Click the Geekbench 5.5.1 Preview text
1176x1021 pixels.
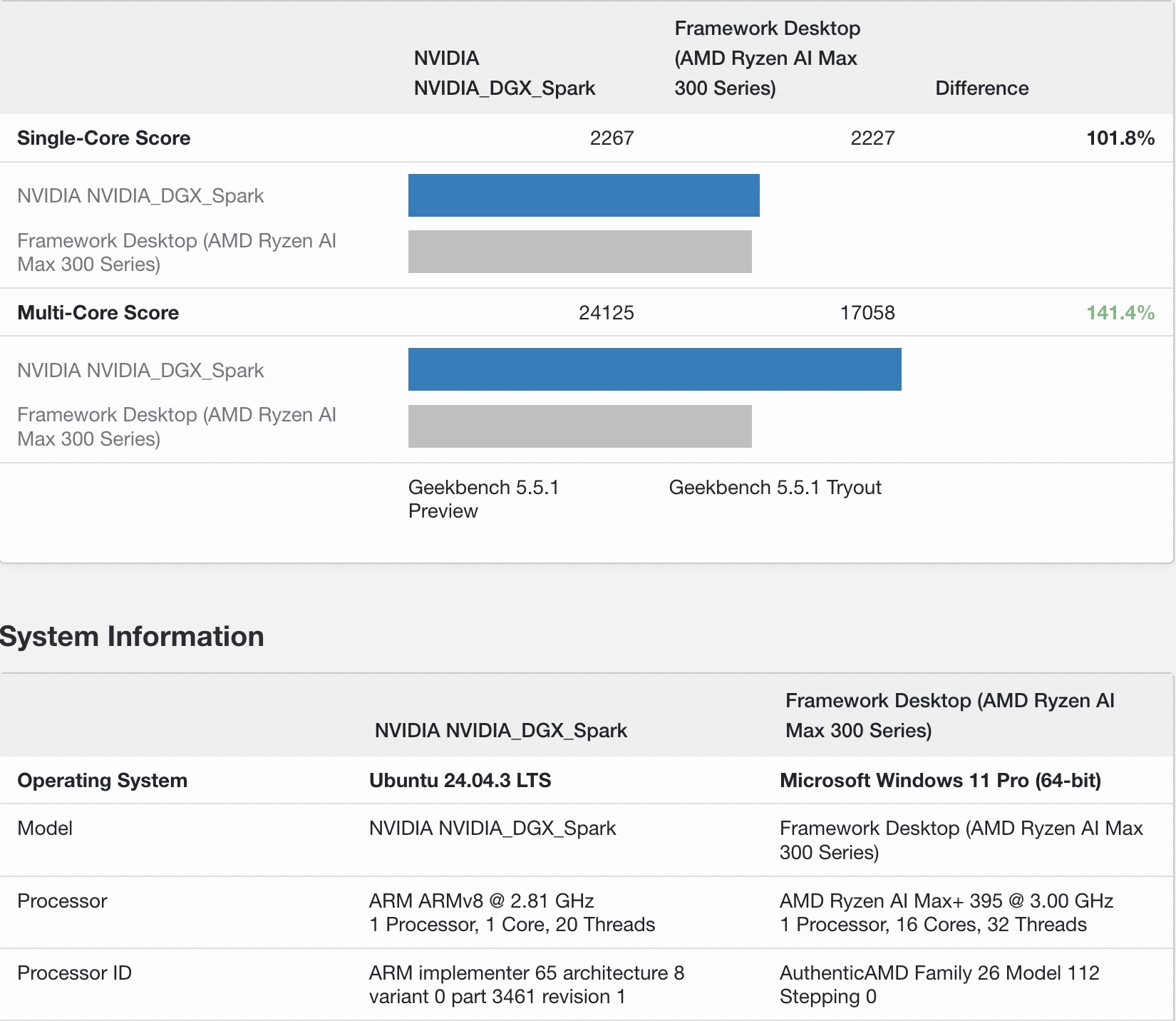(x=483, y=499)
